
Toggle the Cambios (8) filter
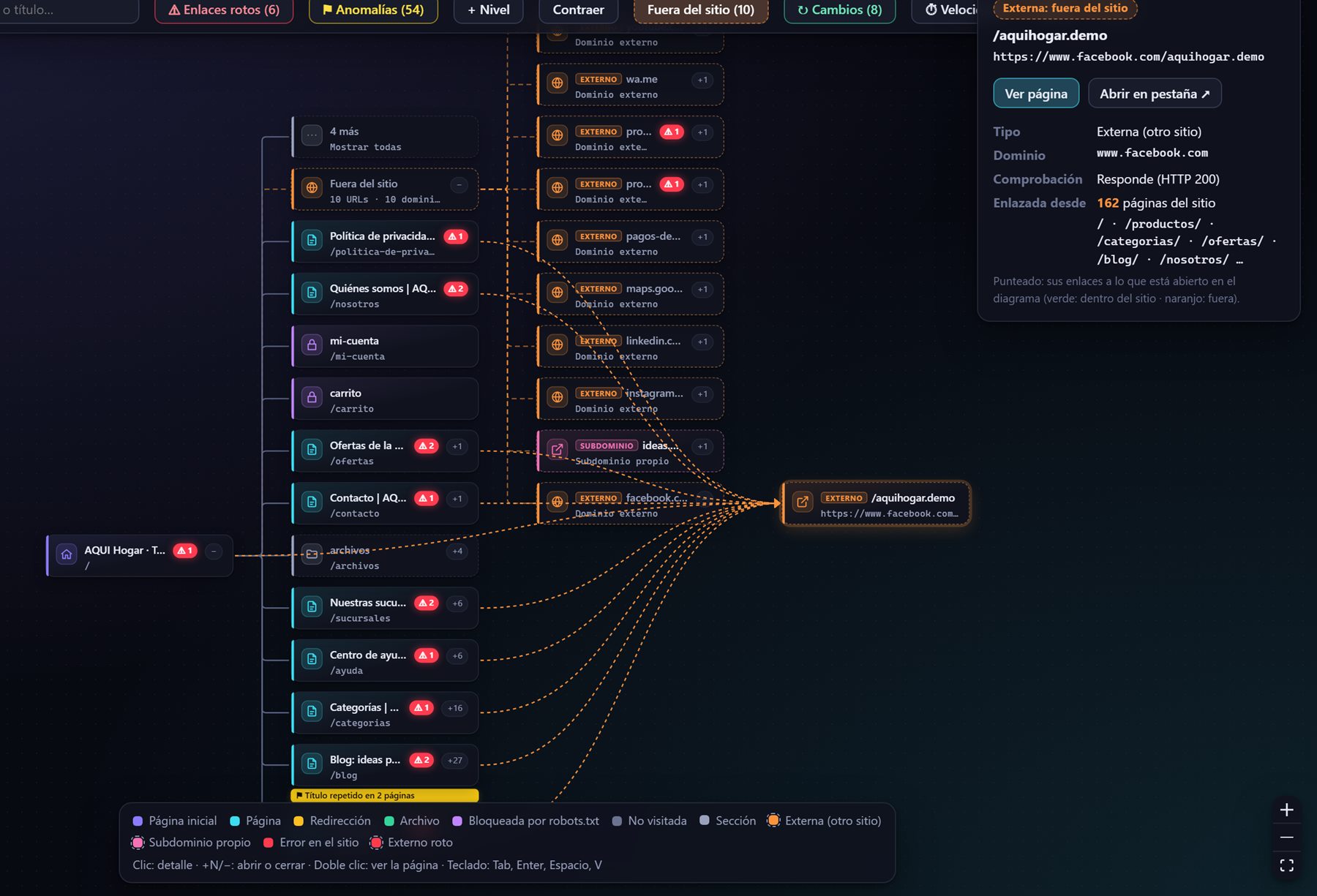[839, 10]
